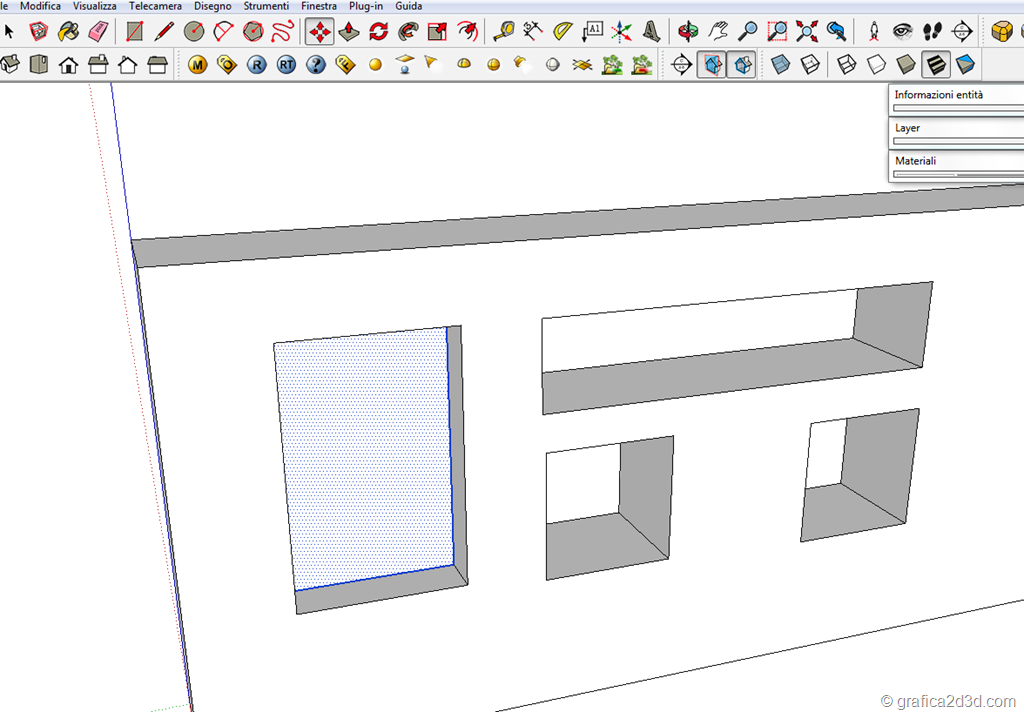
Task: Expand the Materiali panel
Action: point(956,161)
